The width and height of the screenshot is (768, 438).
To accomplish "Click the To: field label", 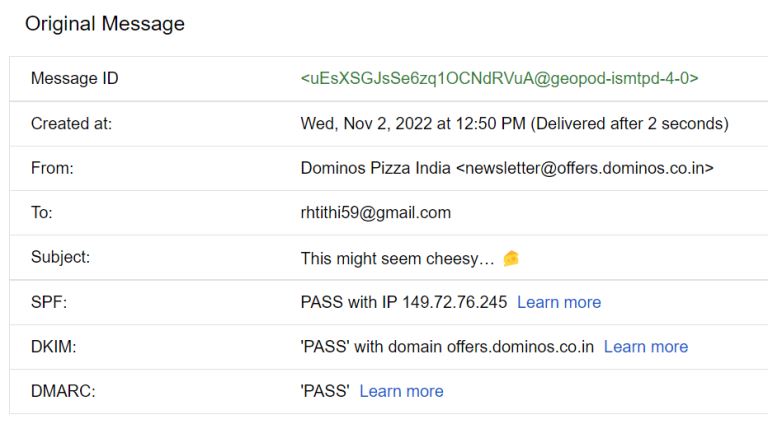I will [42, 213].
